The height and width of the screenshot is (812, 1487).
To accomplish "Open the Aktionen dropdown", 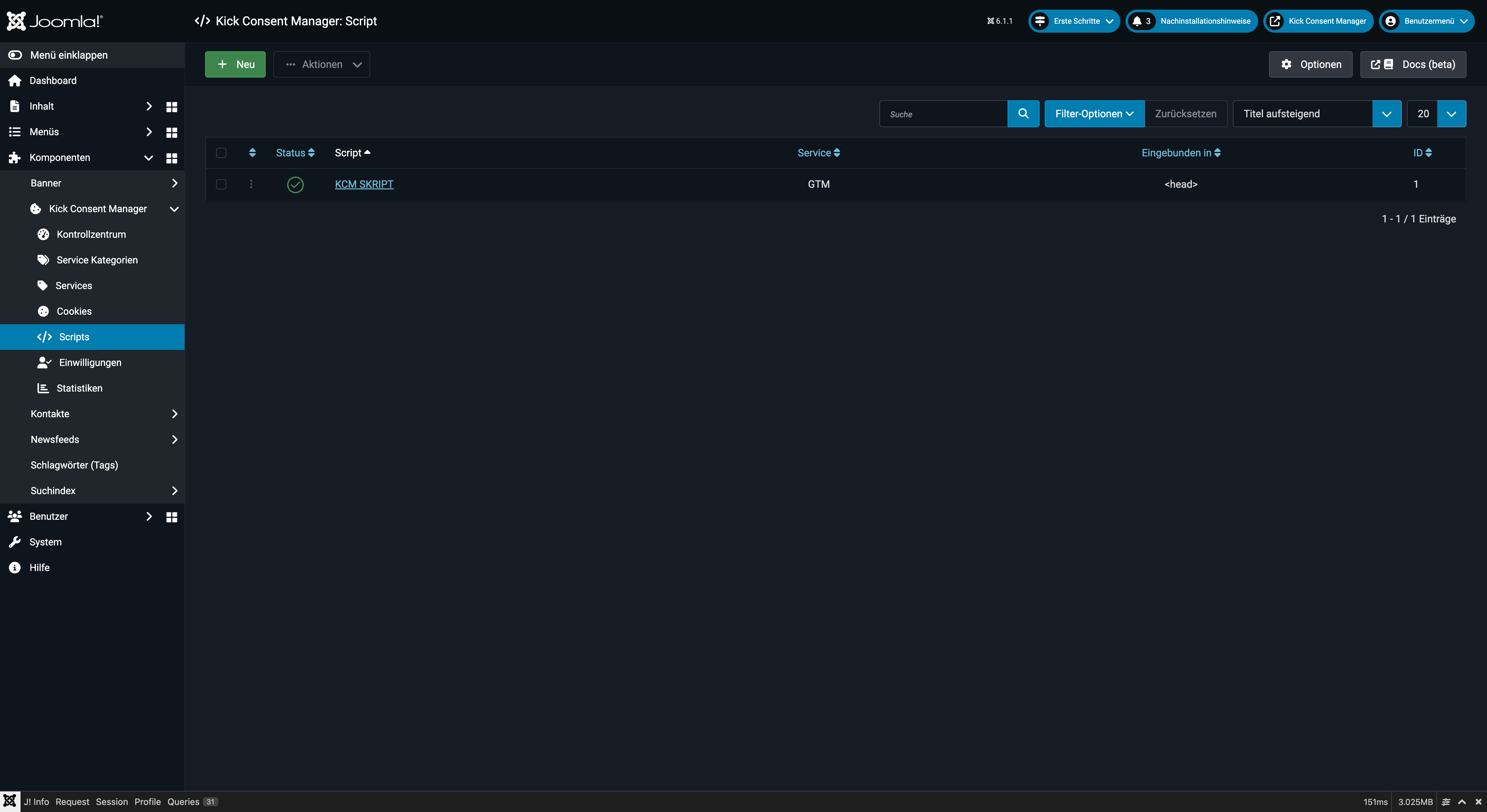I will pos(321,64).
